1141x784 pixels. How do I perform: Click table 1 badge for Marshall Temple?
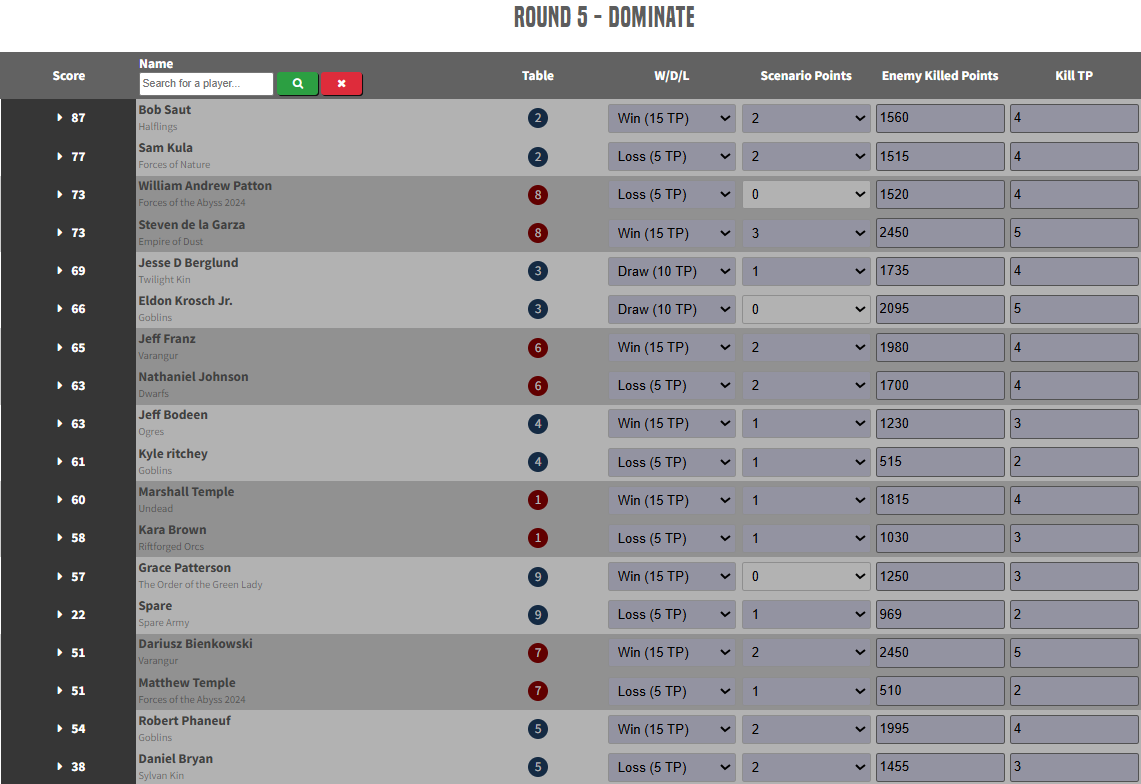tap(538, 500)
